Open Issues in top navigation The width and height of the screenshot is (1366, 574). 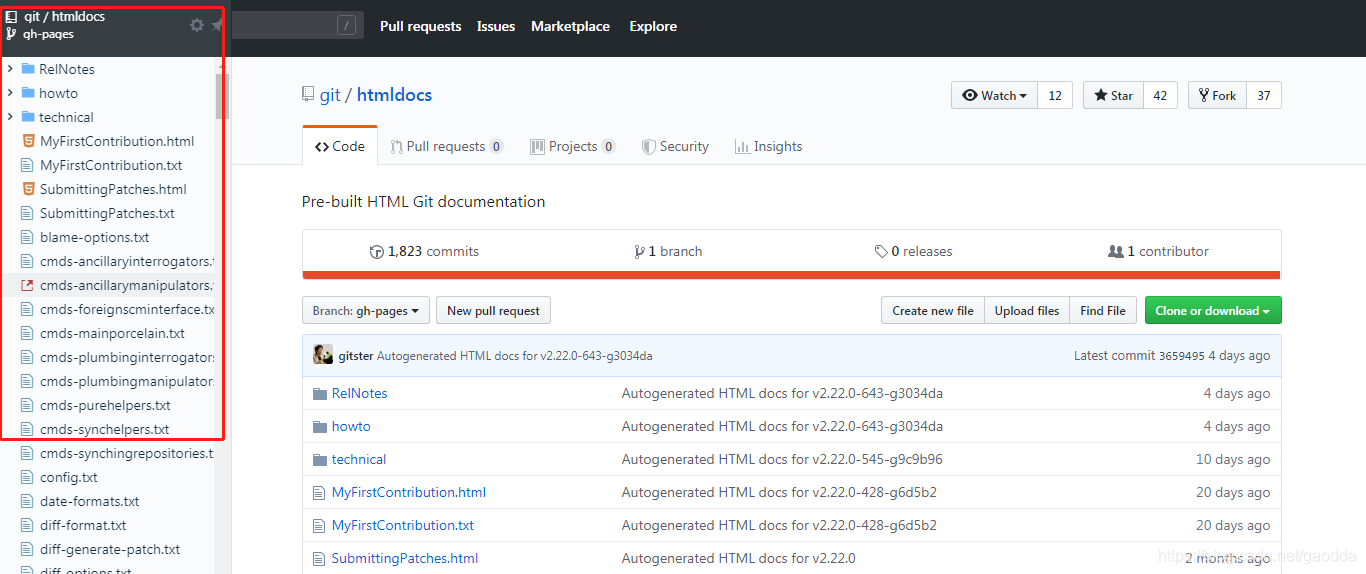tap(496, 26)
